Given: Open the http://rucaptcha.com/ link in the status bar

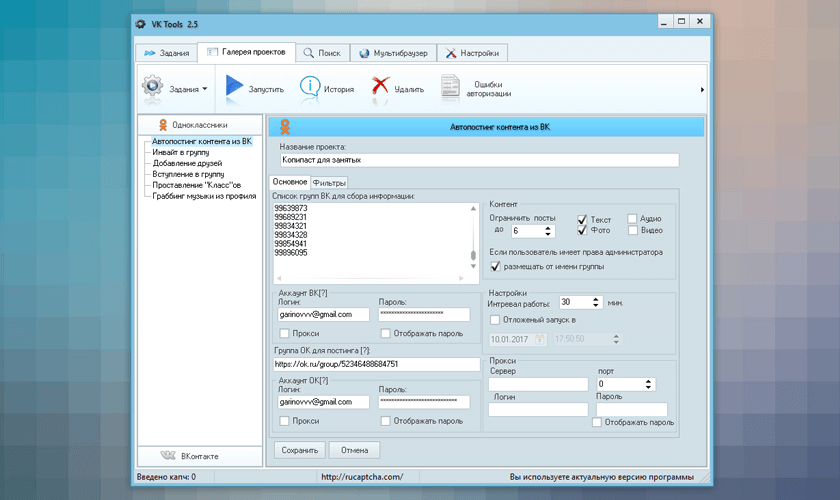Looking at the screenshot, I should (362, 477).
